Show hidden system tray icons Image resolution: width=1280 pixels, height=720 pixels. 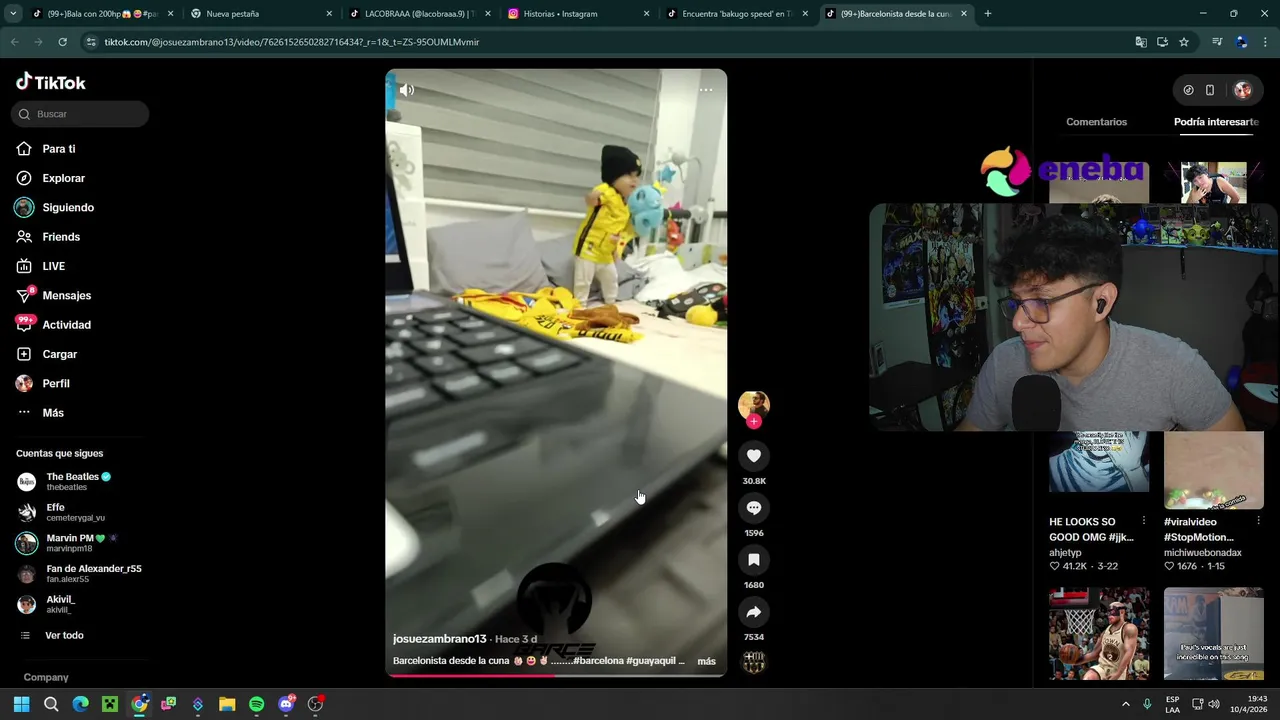click(1125, 704)
